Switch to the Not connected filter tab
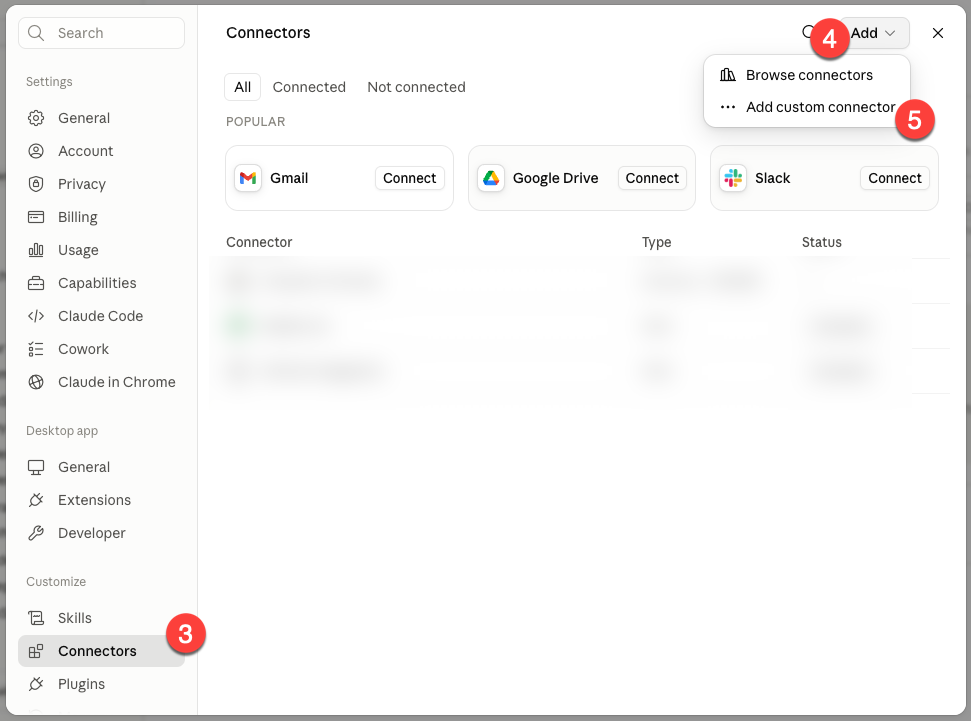 pos(416,87)
